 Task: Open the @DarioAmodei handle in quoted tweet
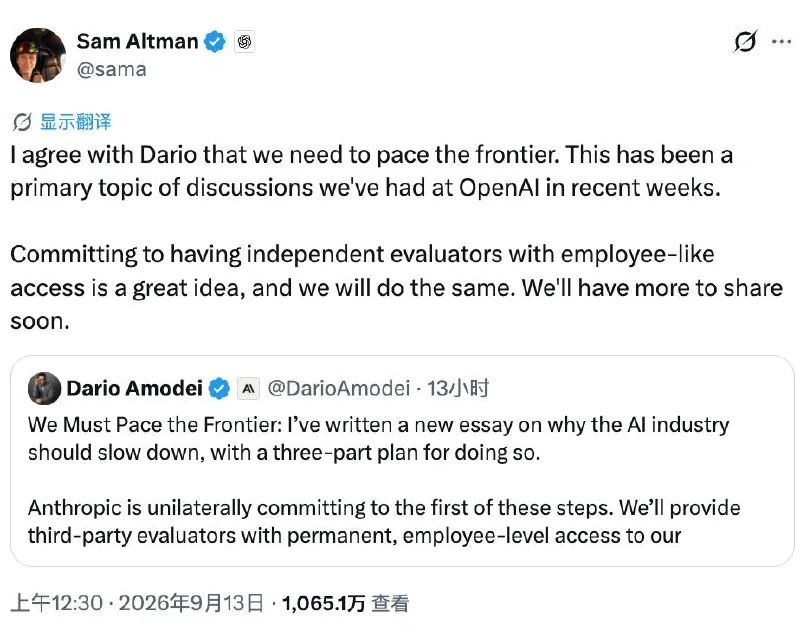click(339, 388)
